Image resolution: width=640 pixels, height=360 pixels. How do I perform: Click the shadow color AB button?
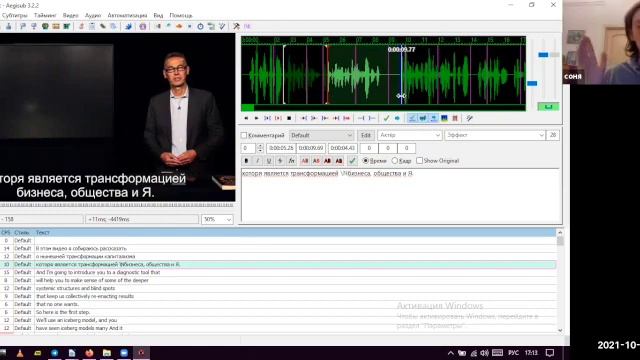coord(339,161)
